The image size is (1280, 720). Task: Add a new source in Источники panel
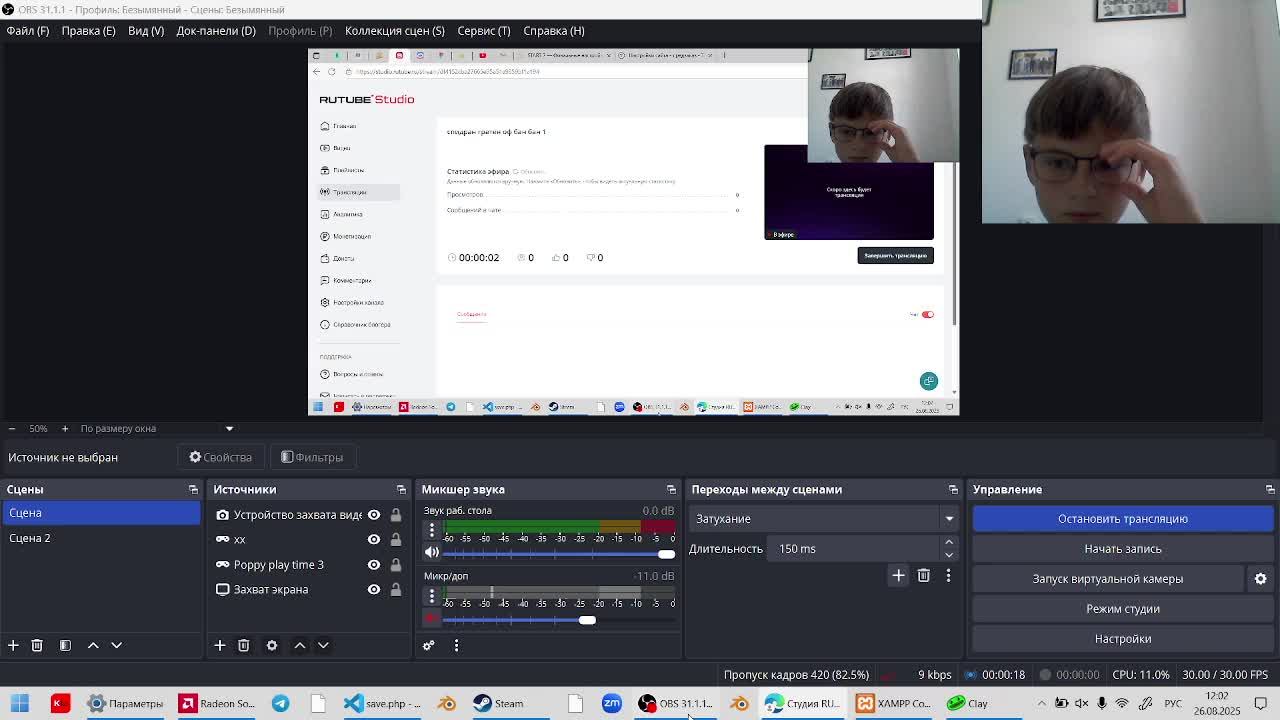(220, 645)
